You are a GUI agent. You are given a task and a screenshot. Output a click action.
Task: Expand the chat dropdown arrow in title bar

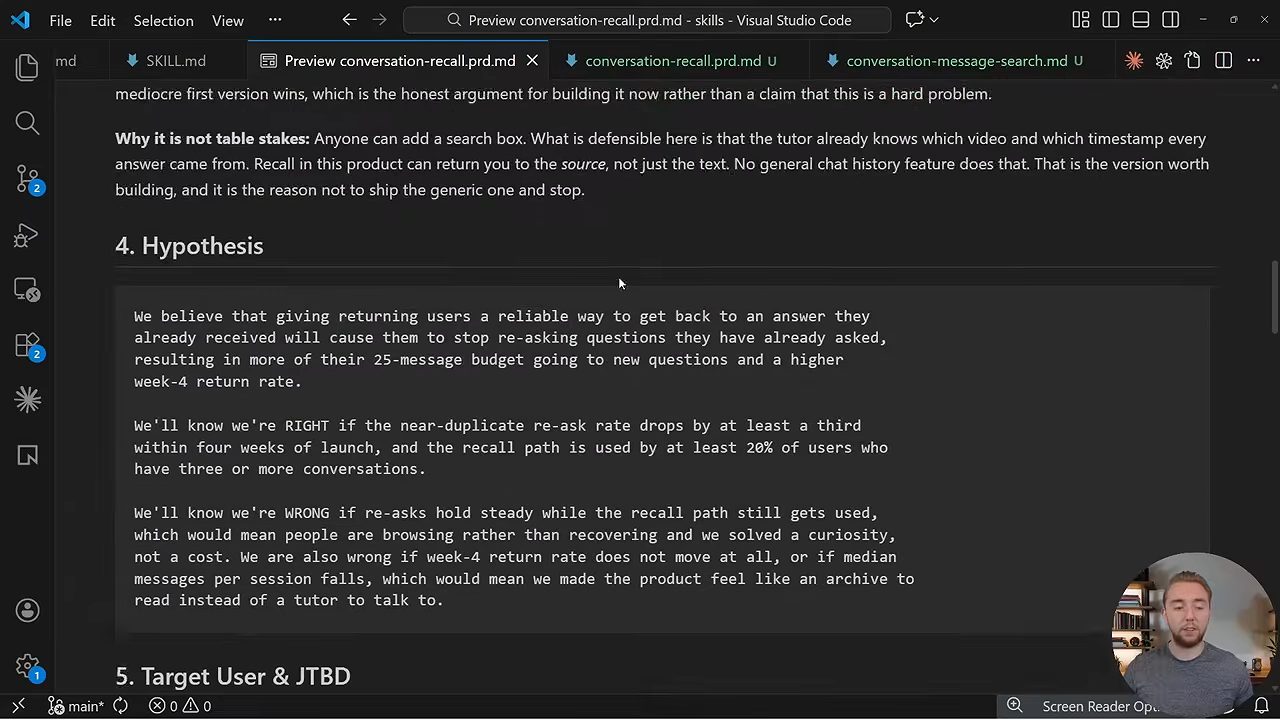(x=934, y=20)
